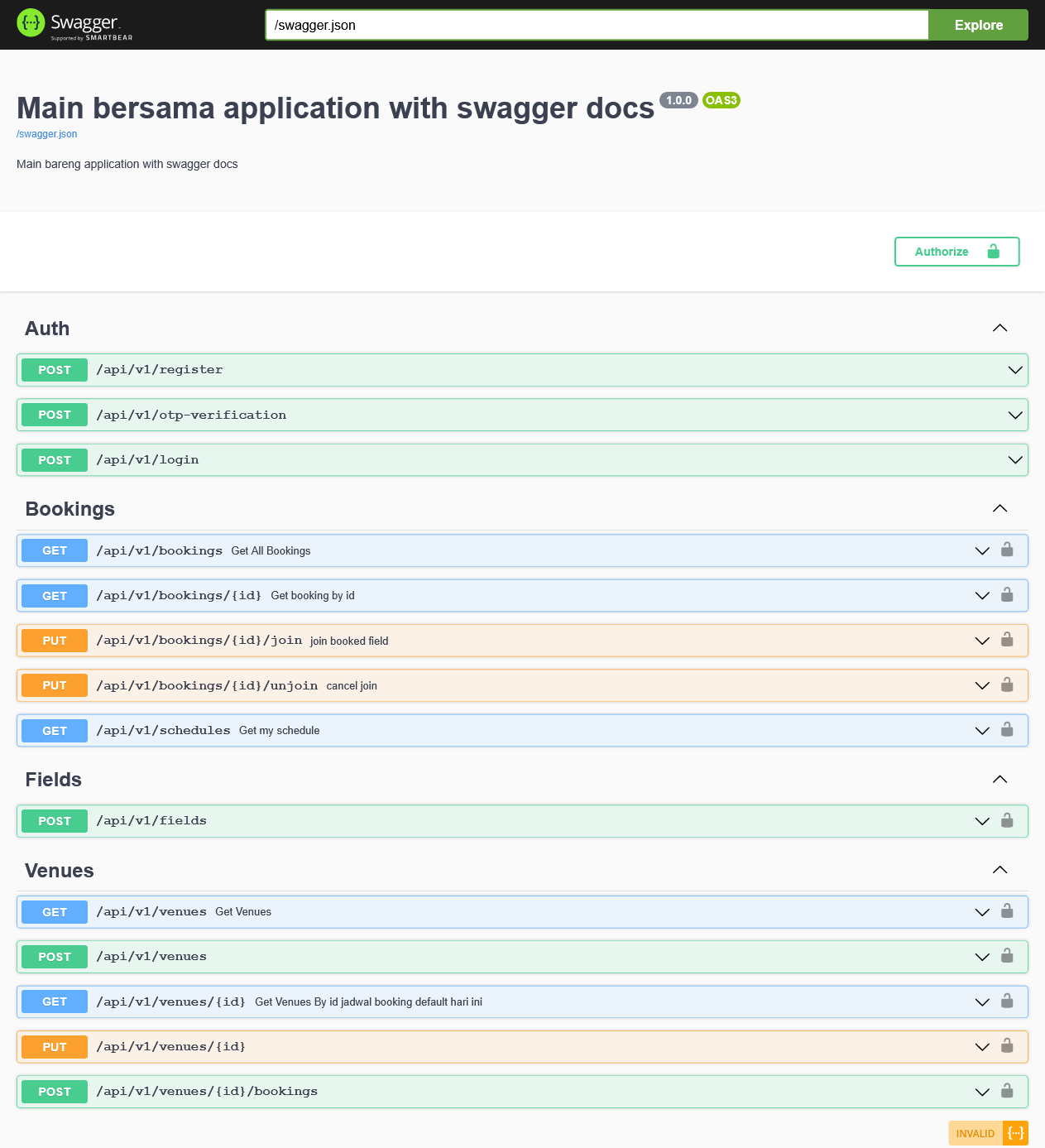Expand chevron on POST /api/v1/fields row
Screen dimensions: 1045x1148
(982, 821)
